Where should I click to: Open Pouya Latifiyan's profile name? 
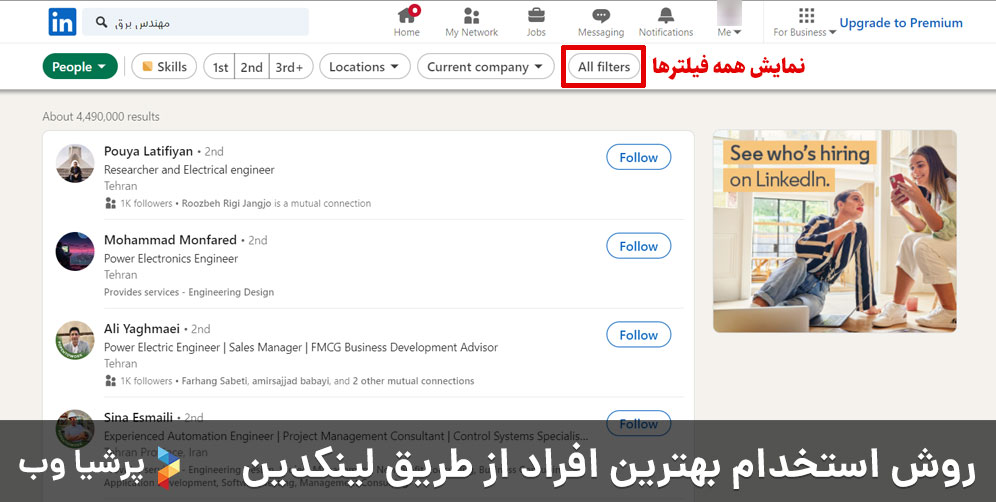coord(148,151)
